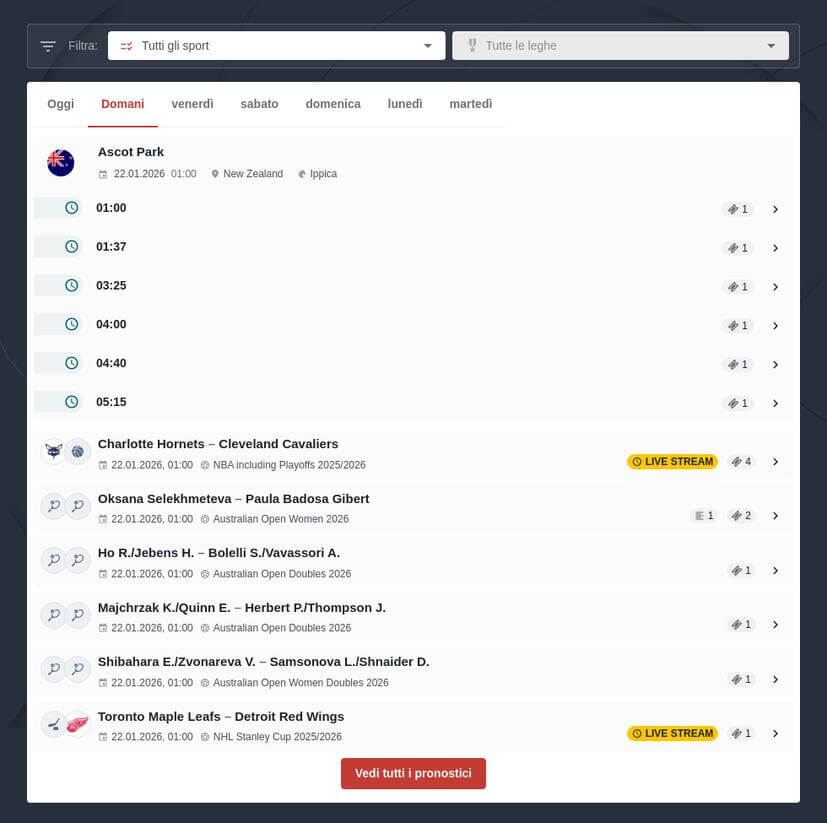Click the New Zealand flag icon
This screenshot has height=823, width=827.
61,162
